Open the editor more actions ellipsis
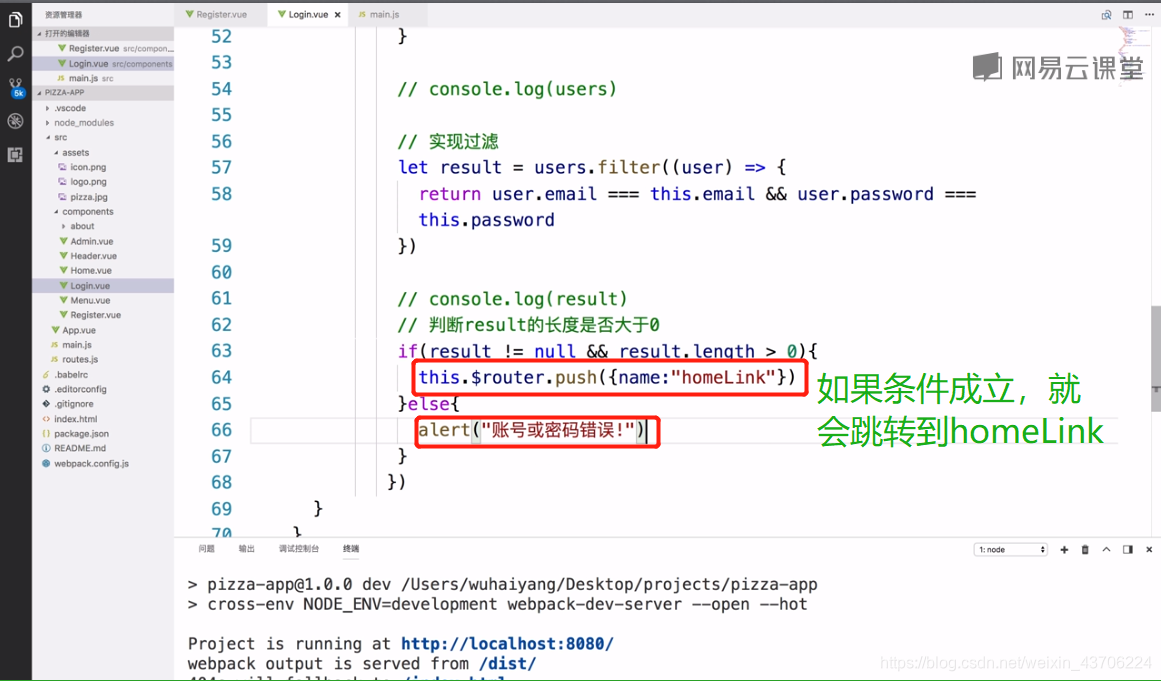Image resolution: width=1161 pixels, height=681 pixels. (x=1149, y=14)
